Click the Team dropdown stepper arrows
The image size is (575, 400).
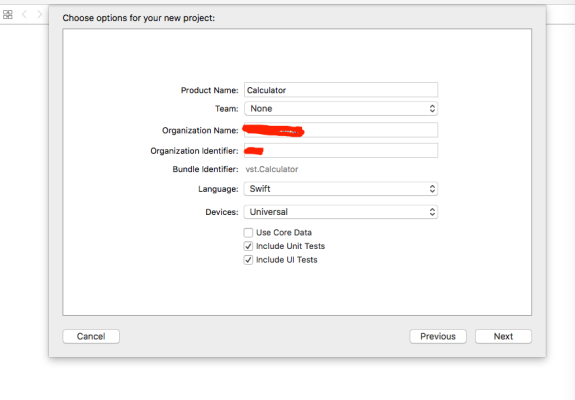432,109
